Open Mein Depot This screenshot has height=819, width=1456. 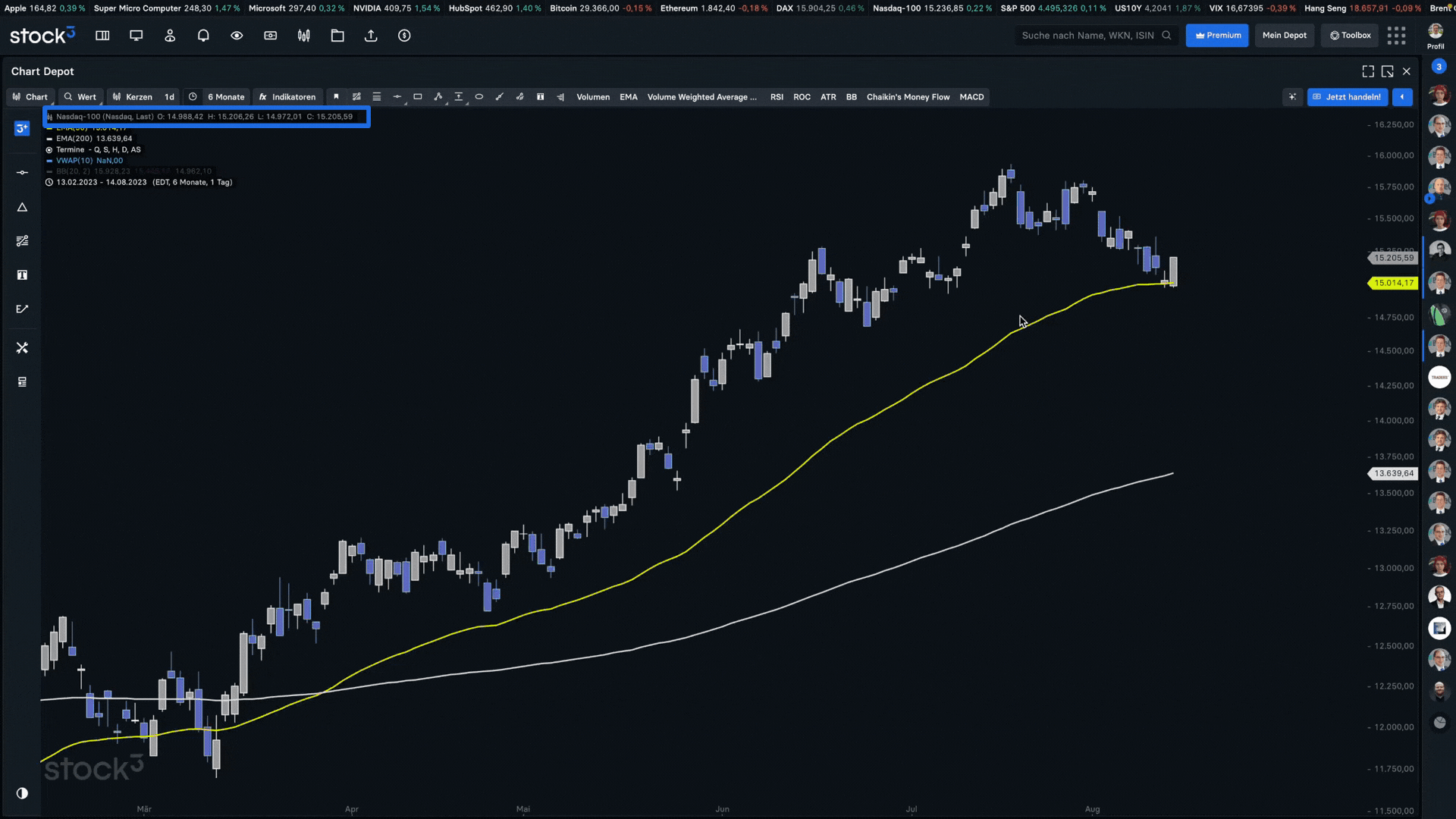pos(1285,36)
